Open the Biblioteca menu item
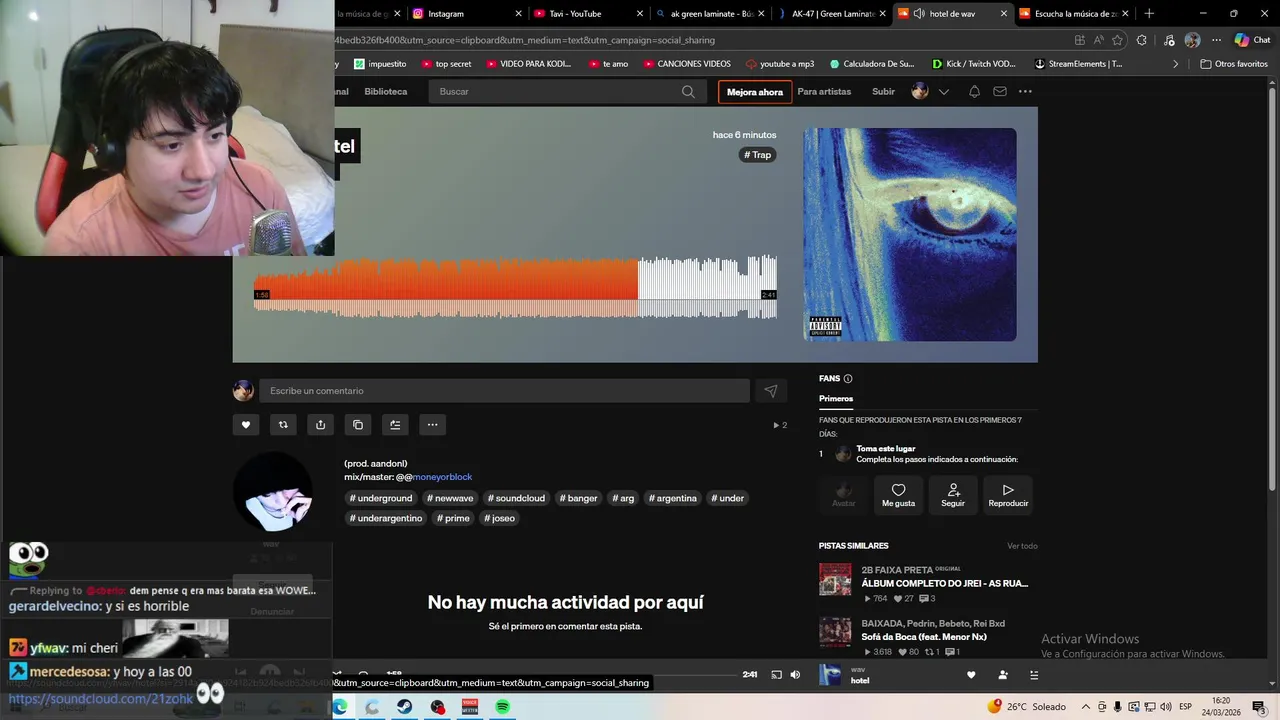1280x720 pixels. point(386,92)
